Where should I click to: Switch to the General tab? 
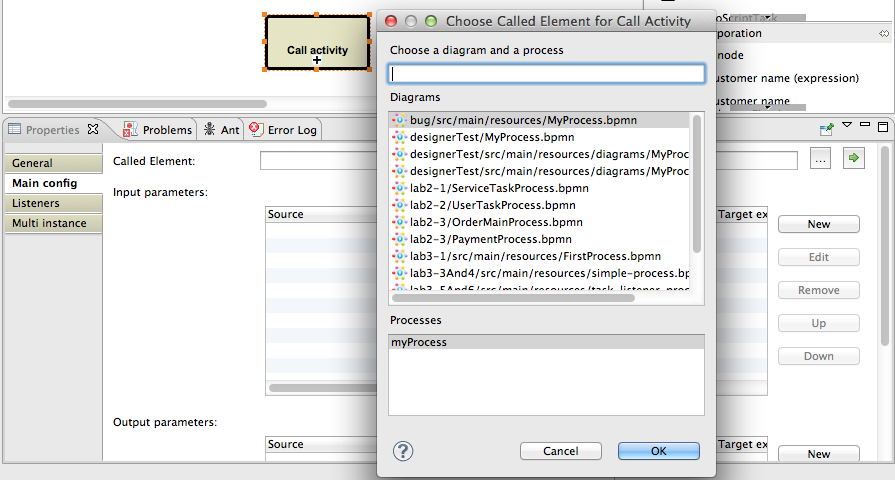pos(32,163)
